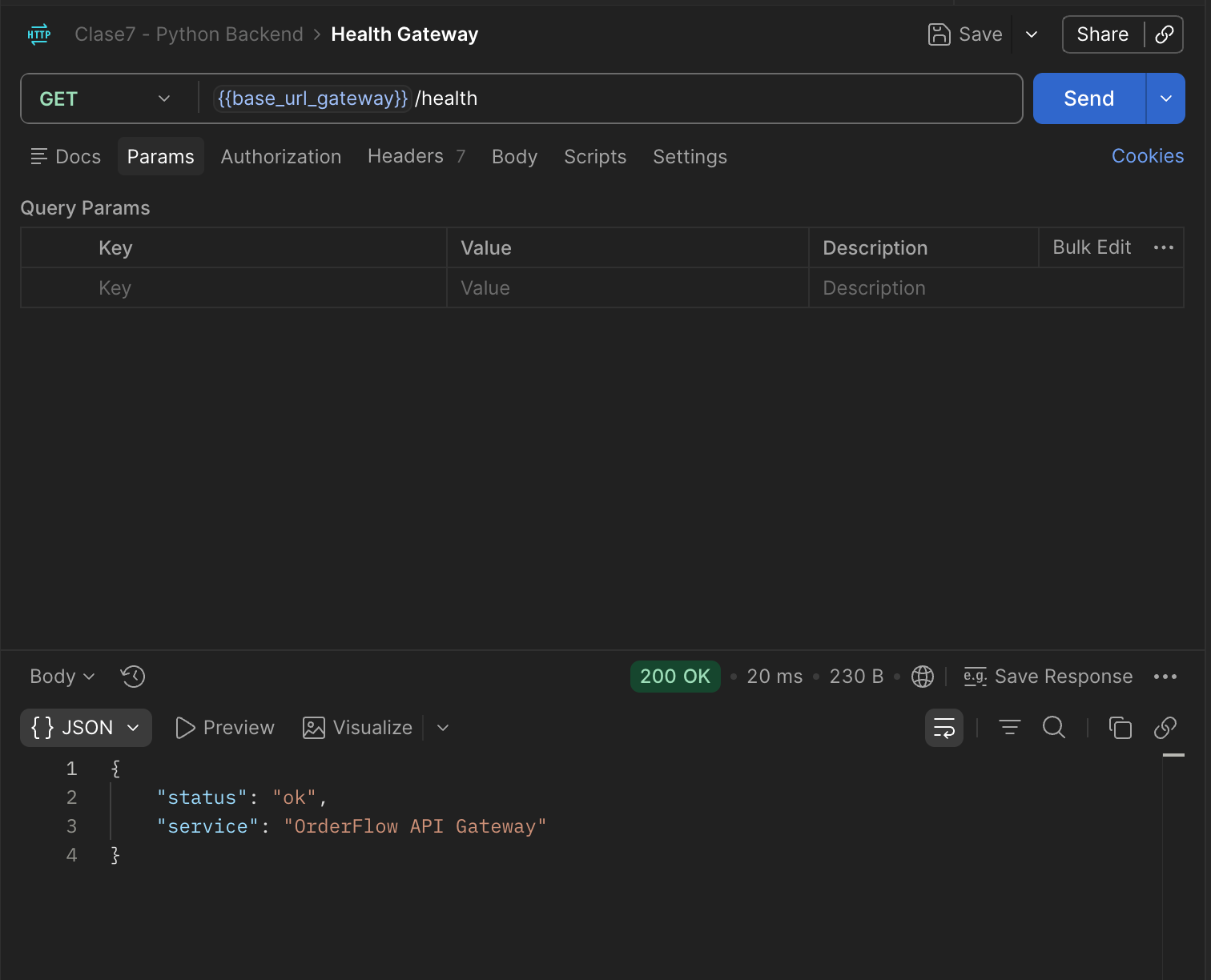Screen dimensions: 1211x980
Task: Click the request URL field
Action: (610, 98)
